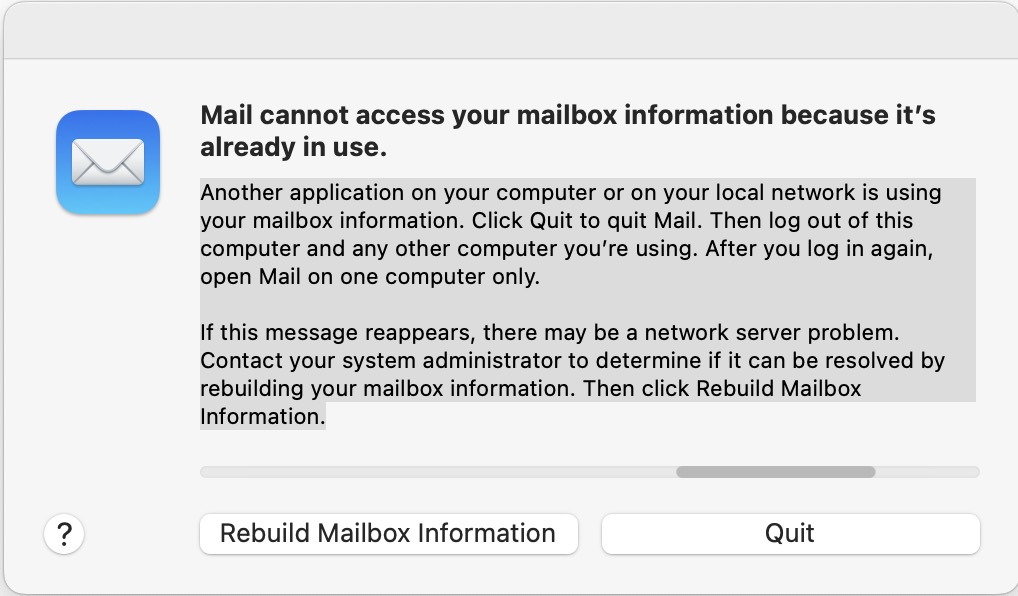Click the empty scrollbar track on the left
This screenshot has height=596, width=1018.
click(400, 470)
